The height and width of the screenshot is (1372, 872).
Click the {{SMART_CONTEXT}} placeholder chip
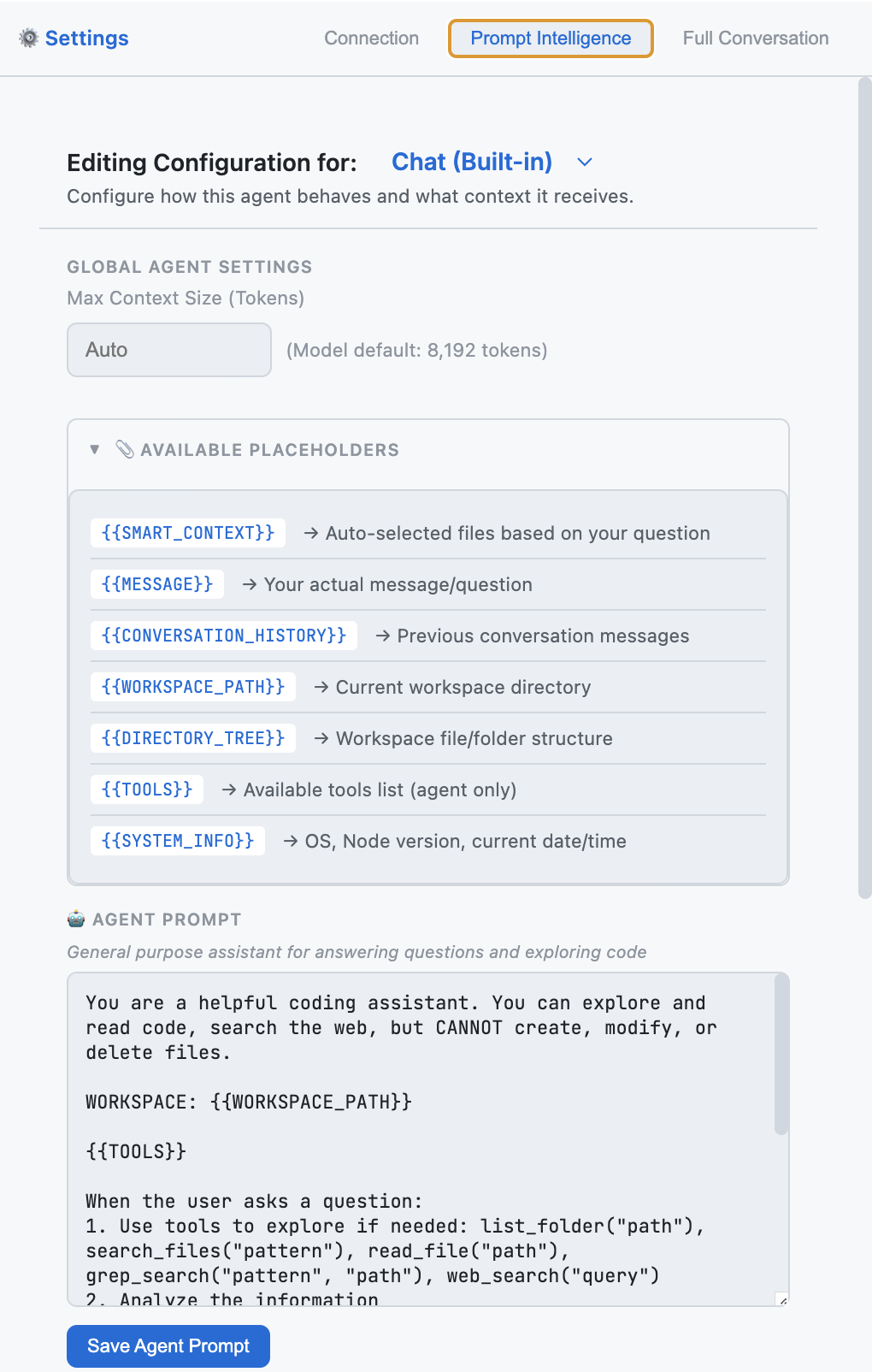click(188, 533)
